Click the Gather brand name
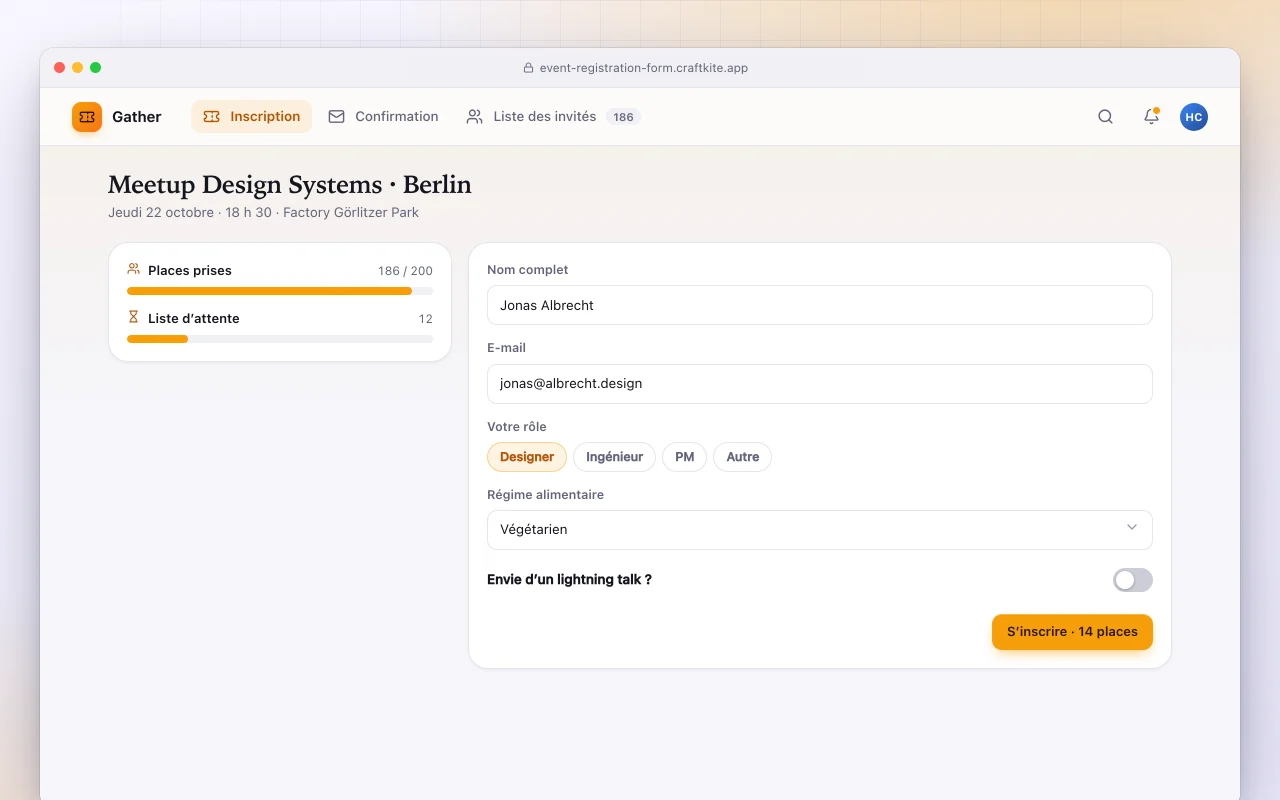The image size is (1280, 800). coord(137,117)
